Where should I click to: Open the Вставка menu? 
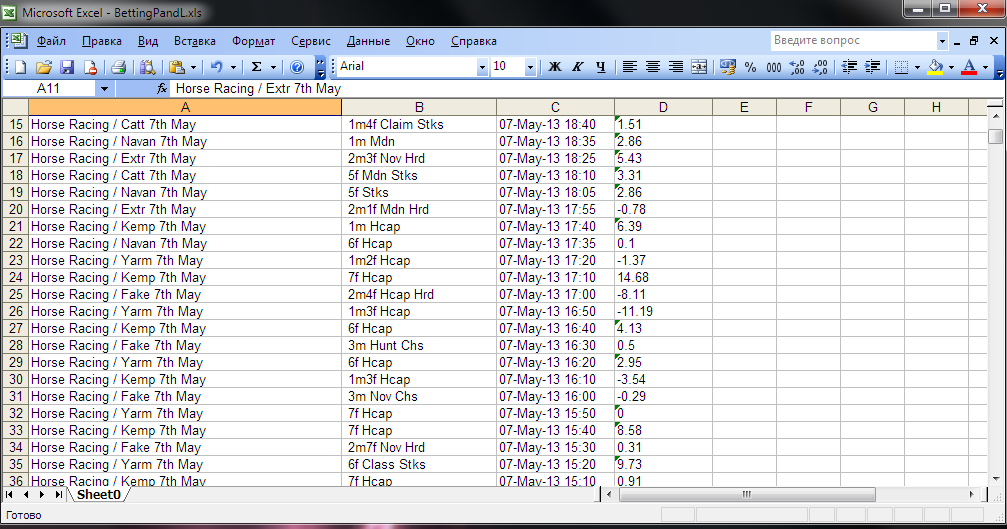tap(195, 41)
